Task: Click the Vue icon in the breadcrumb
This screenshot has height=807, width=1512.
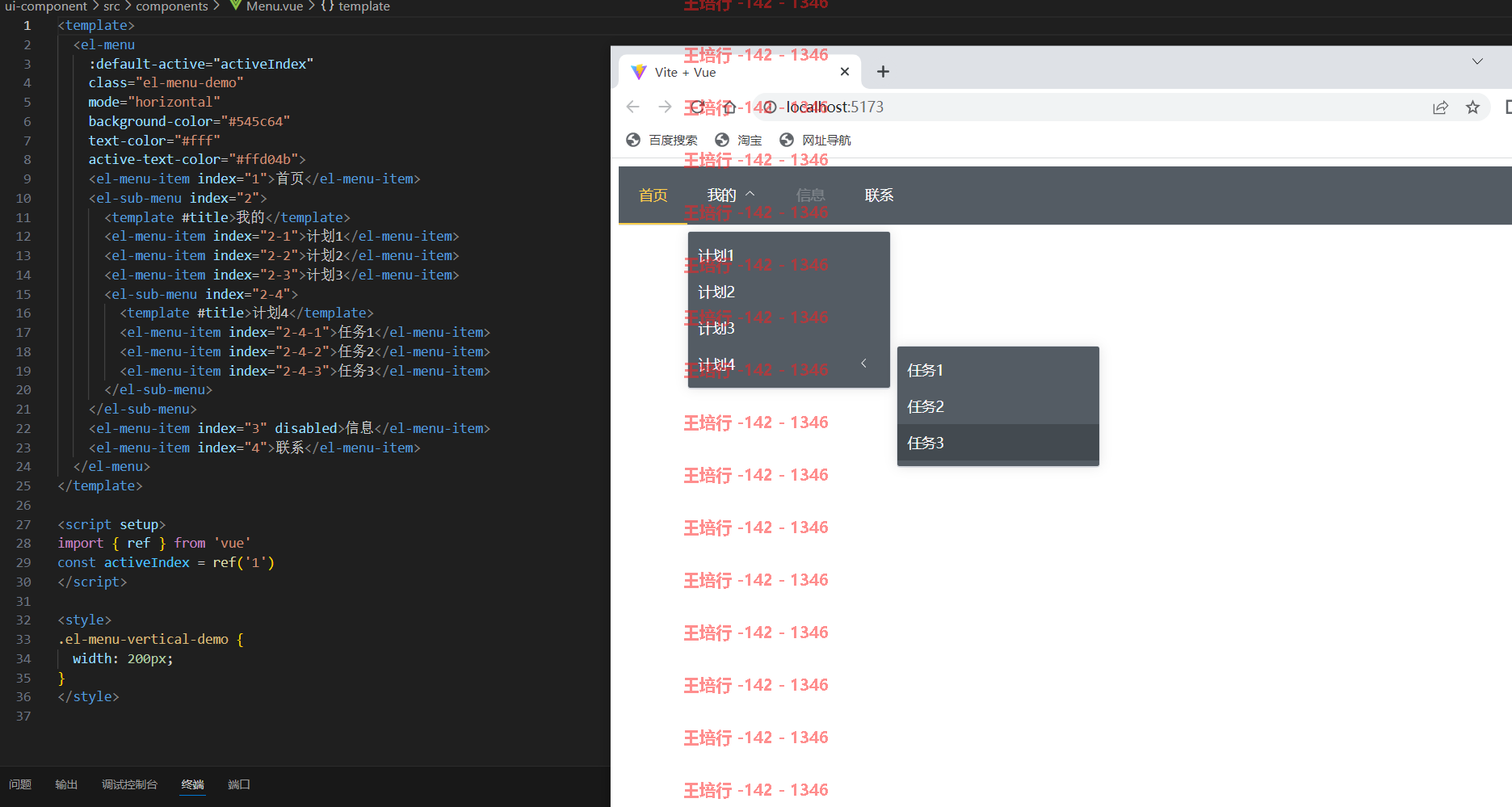Action: (x=235, y=6)
